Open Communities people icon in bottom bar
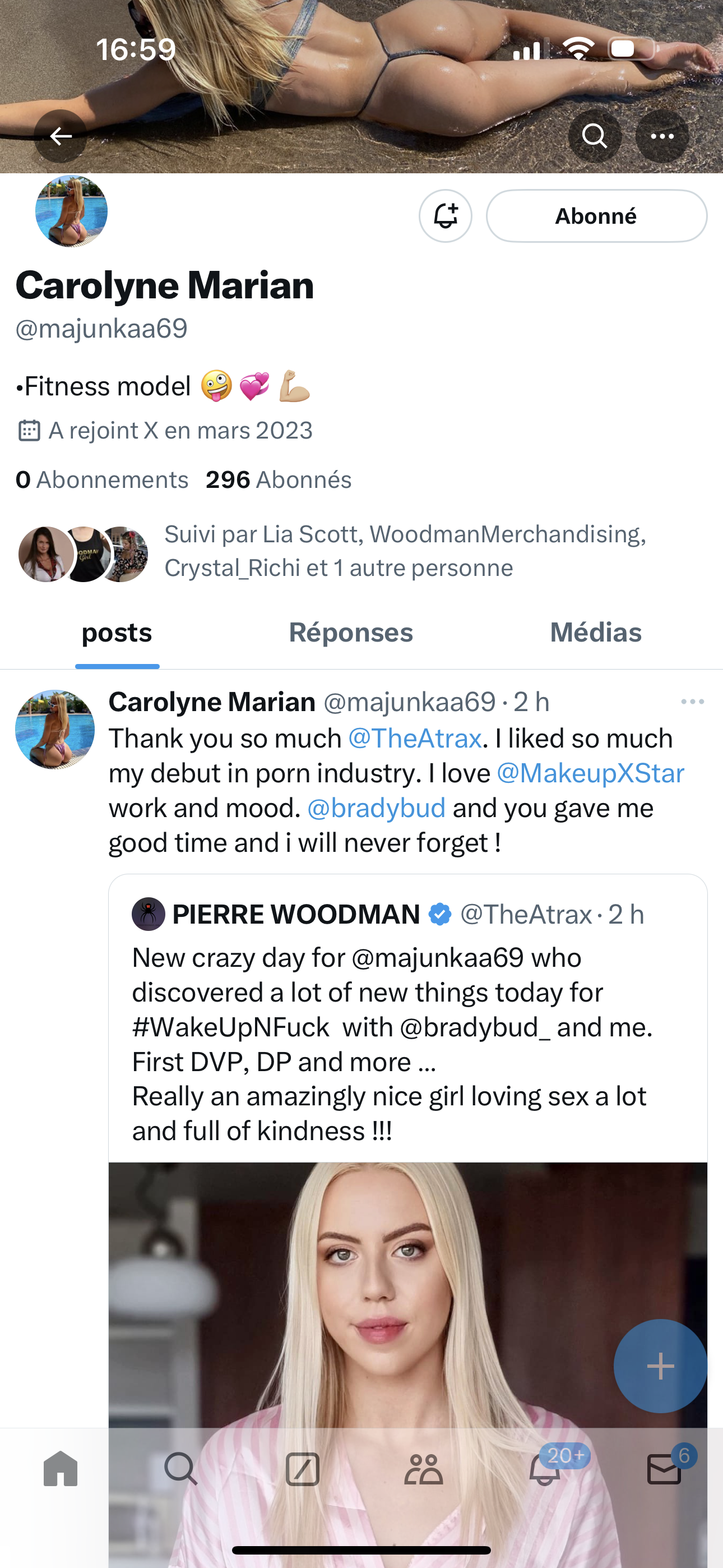Screen dimensions: 723x1568 pyautogui.click(x=423, y=1469)
